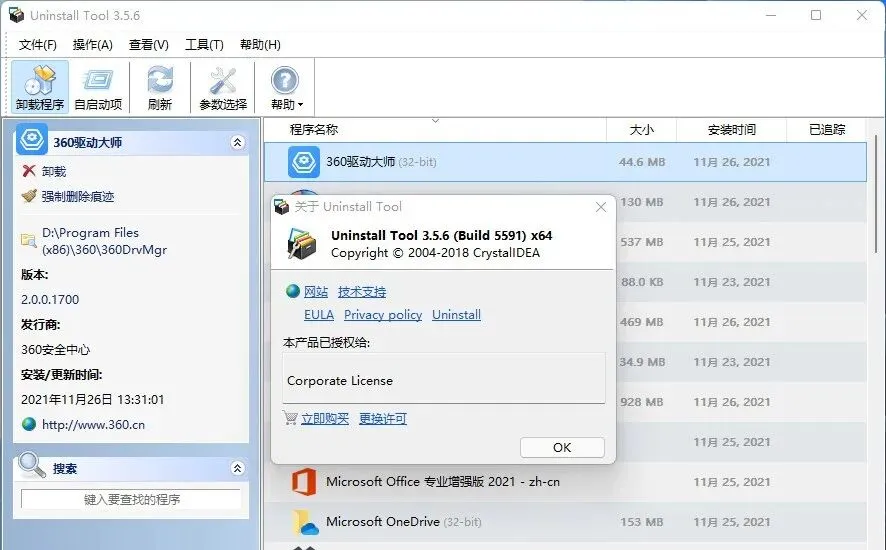Click version value 2.0.0.1700
886x550 pixels.
50,300
